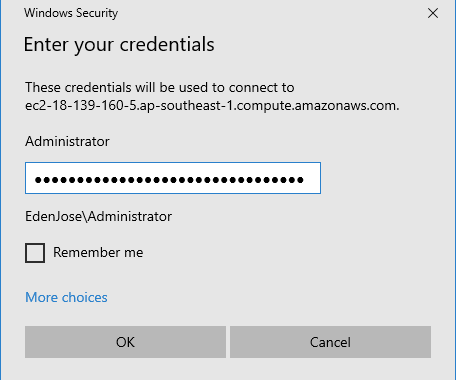This screenshot has width=456, height=380.
Task: Open the More choices link
Action: point(66,297)
